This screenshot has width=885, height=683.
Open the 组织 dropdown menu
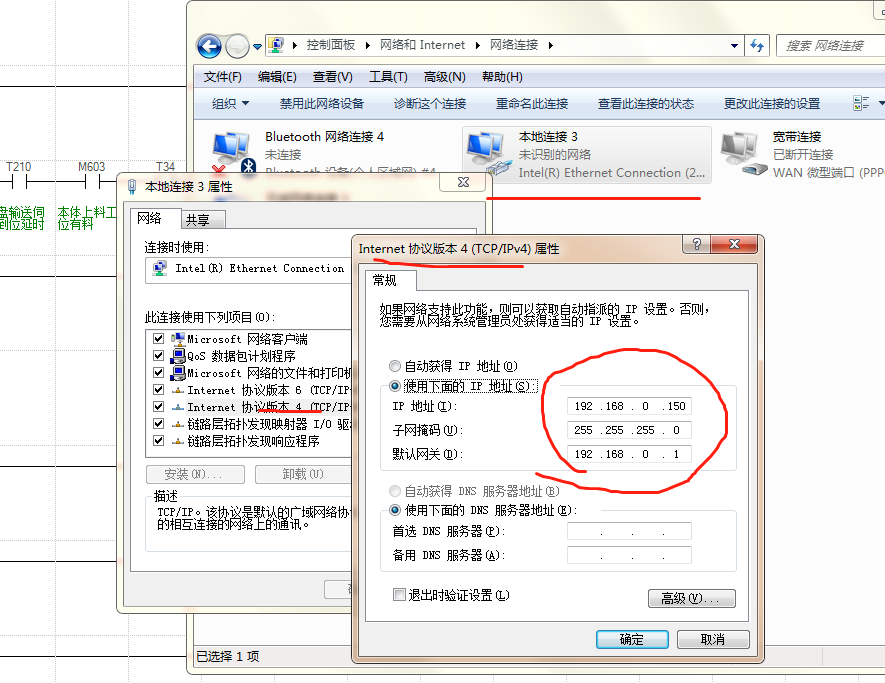230,103
